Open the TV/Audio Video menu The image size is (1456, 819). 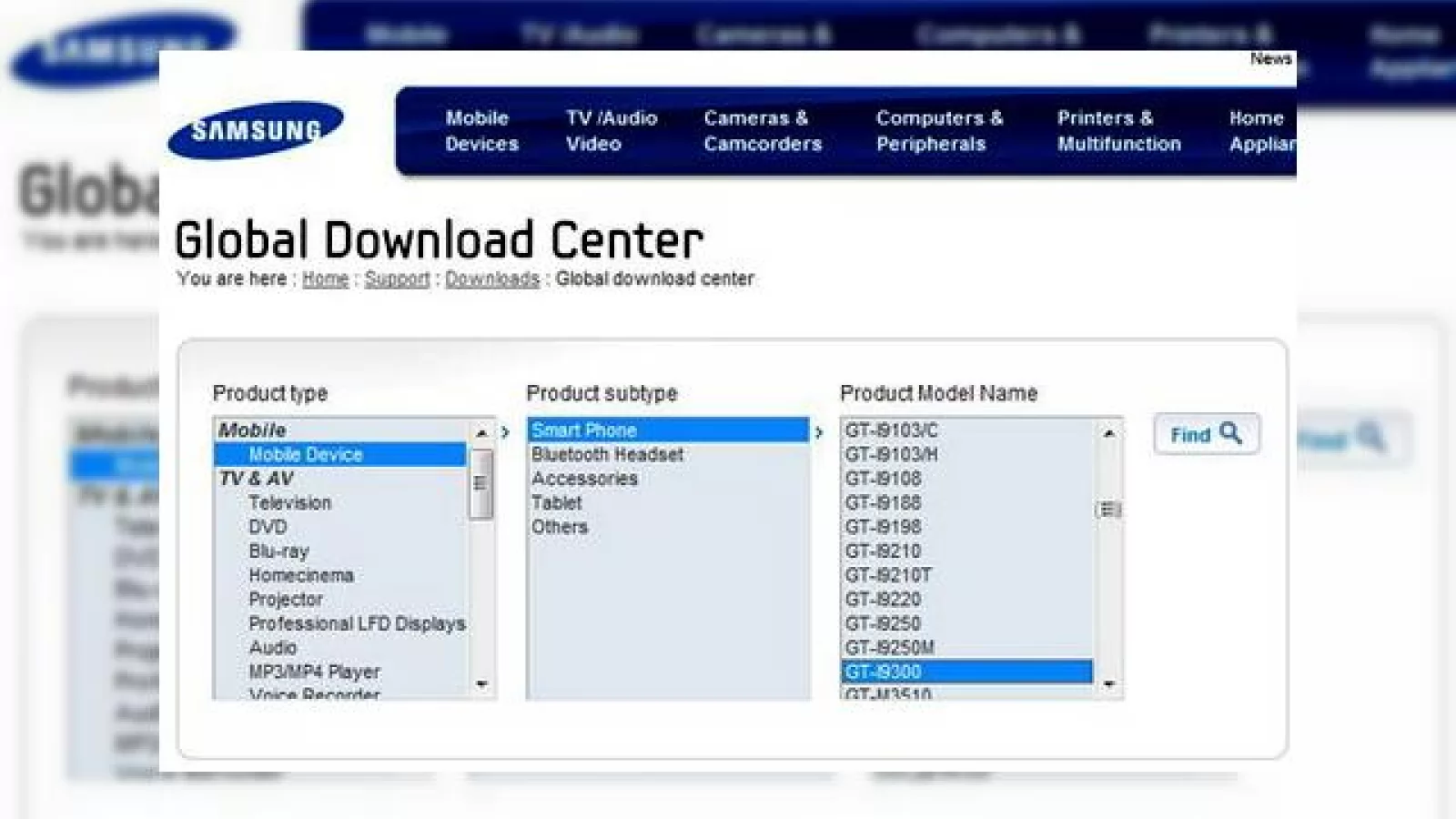[x=612, y=130]
